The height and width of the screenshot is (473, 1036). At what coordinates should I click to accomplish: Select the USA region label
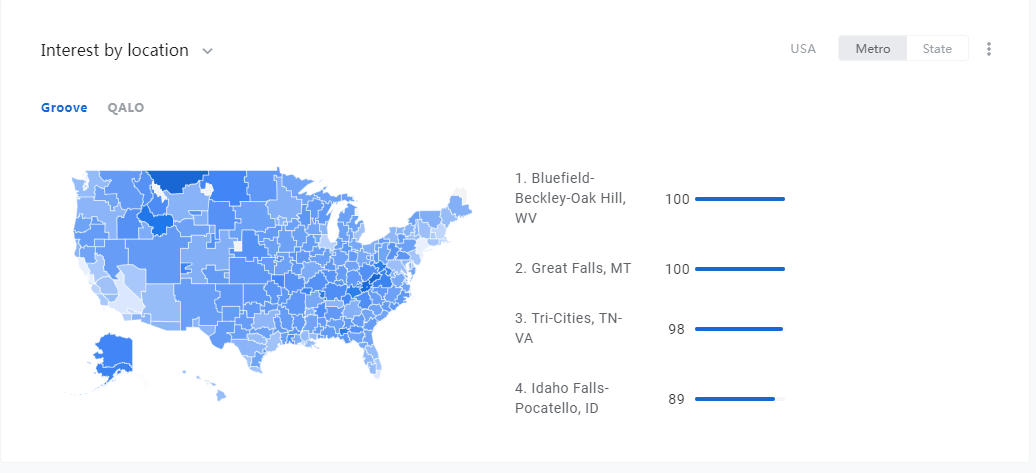click(803, 49)
